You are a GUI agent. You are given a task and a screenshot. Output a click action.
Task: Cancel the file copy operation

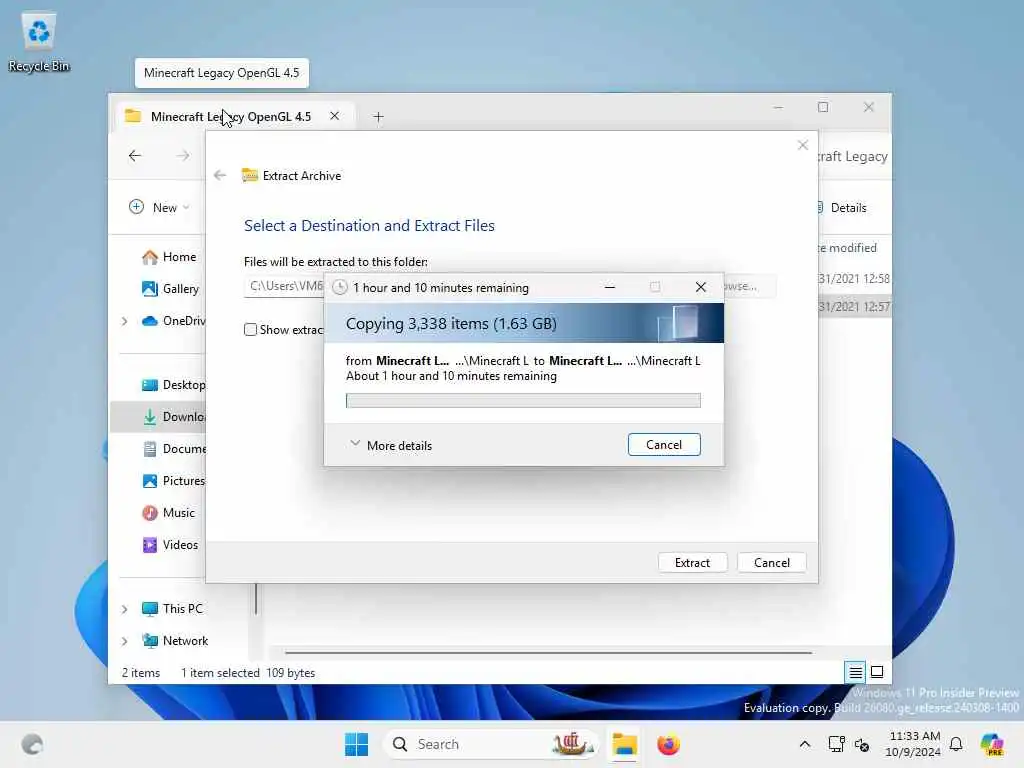coord(664,445)
